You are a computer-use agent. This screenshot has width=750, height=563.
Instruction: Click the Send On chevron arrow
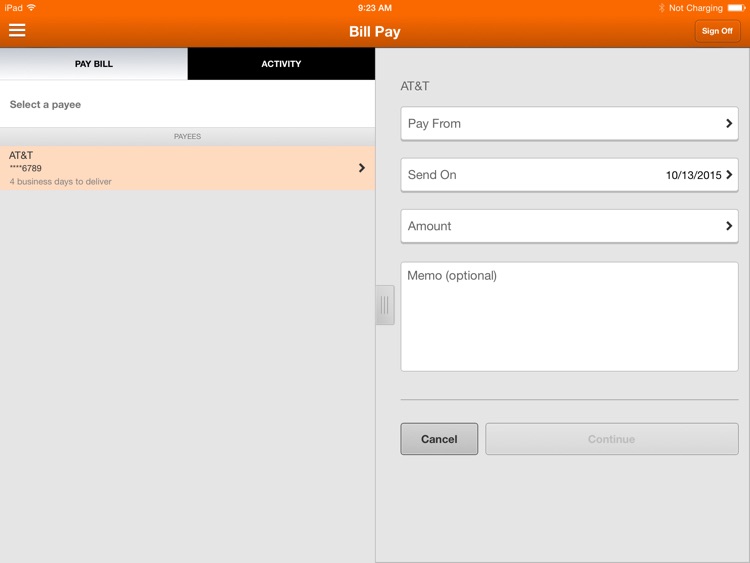point(729,175)
